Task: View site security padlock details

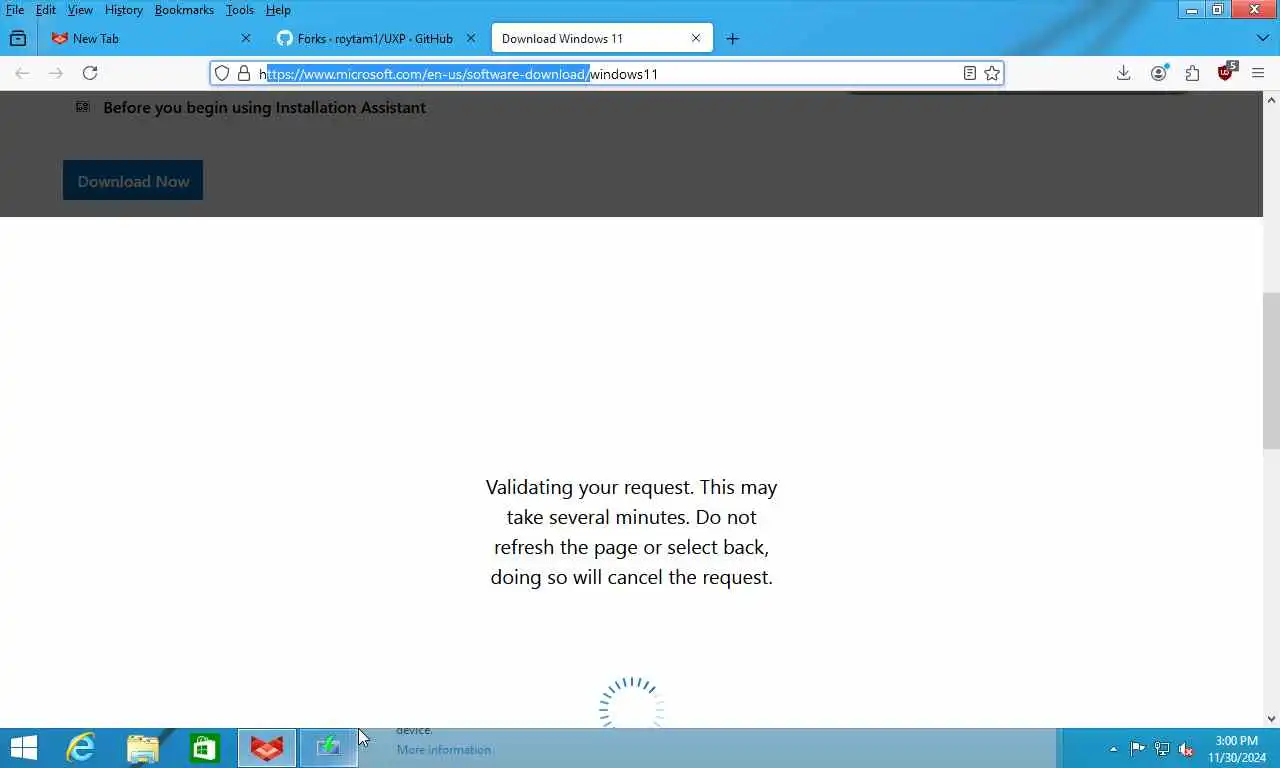Action: pos(244,73)
